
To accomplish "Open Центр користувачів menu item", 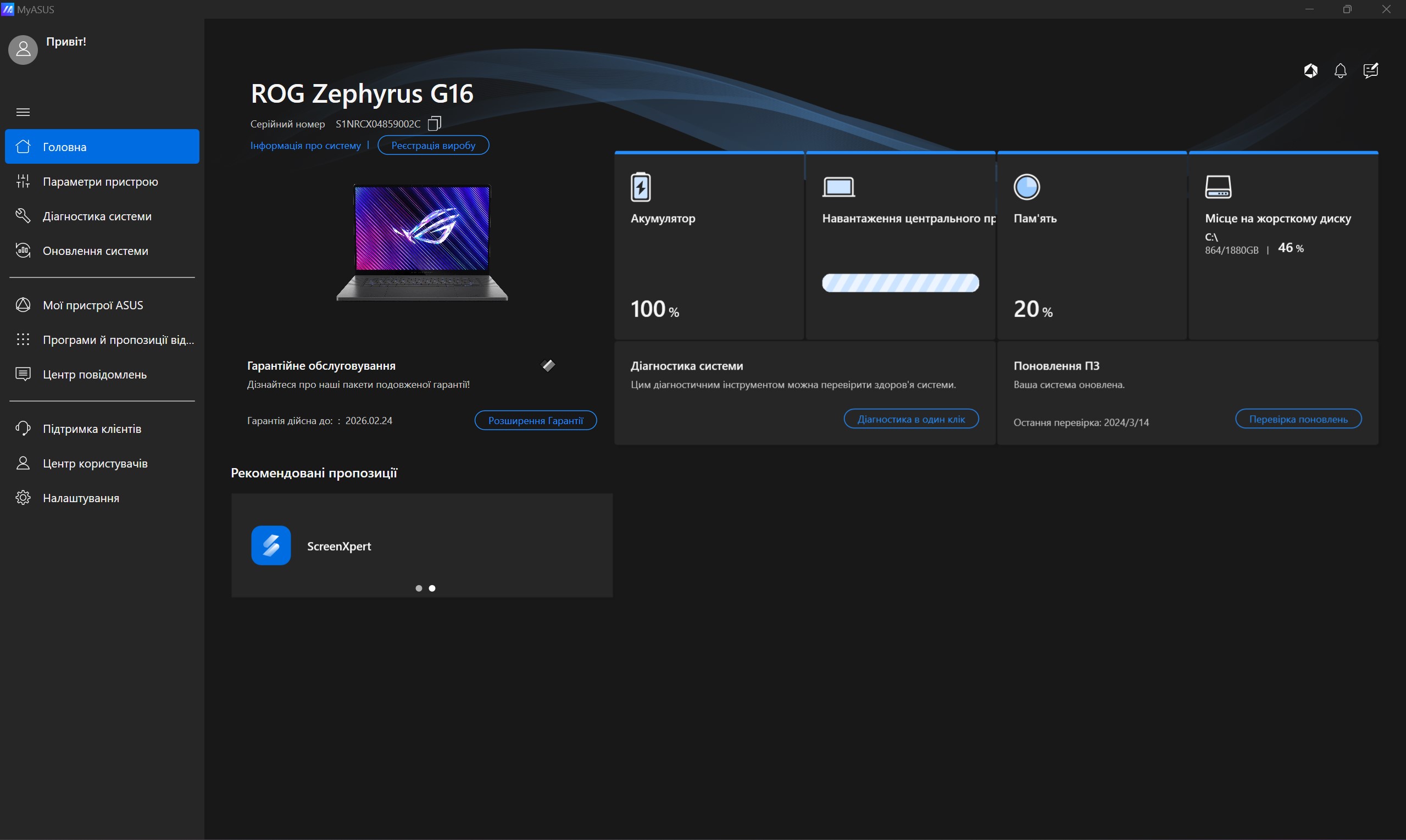I will point(102,463).
